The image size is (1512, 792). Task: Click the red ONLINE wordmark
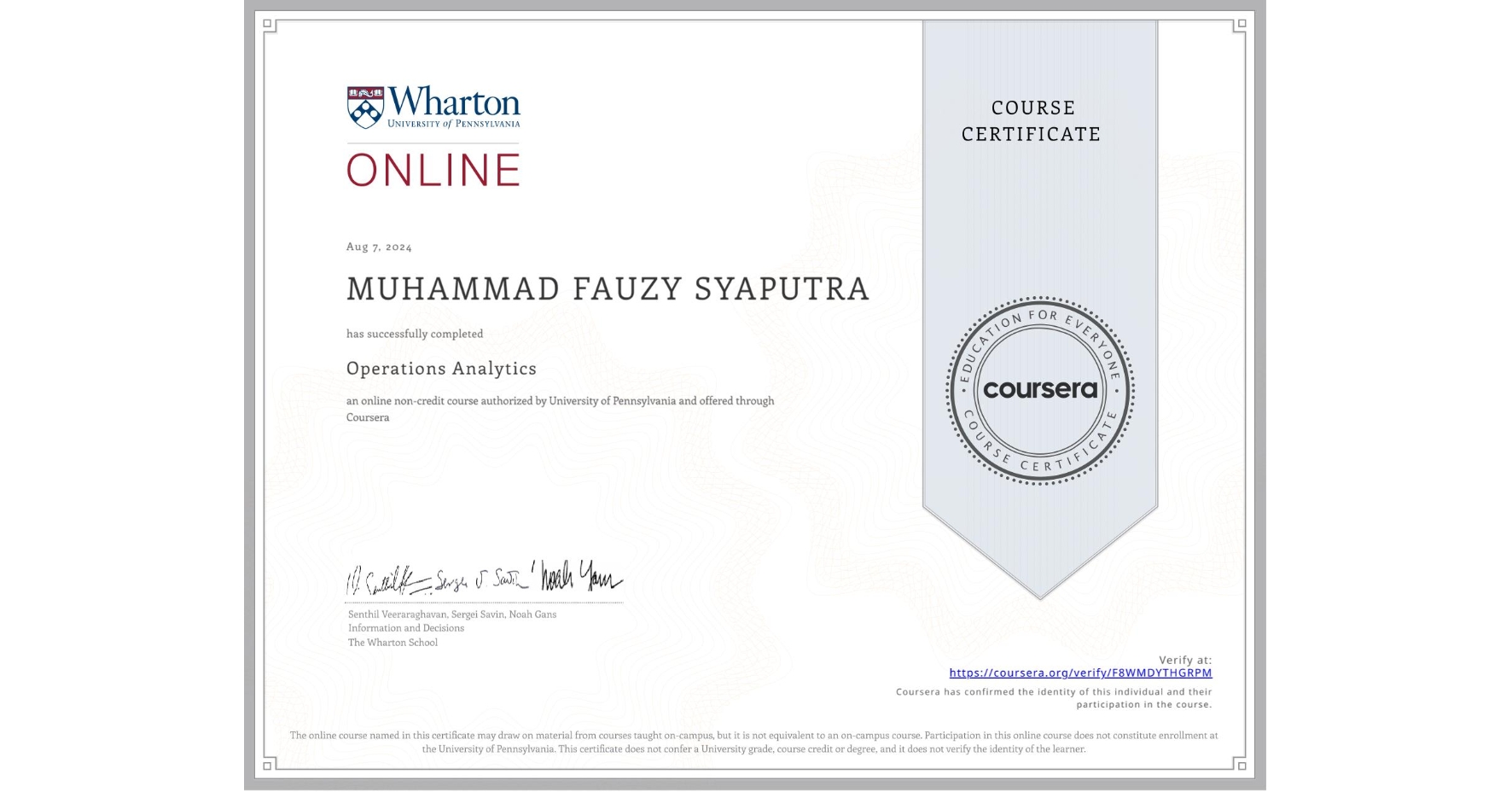433,170
